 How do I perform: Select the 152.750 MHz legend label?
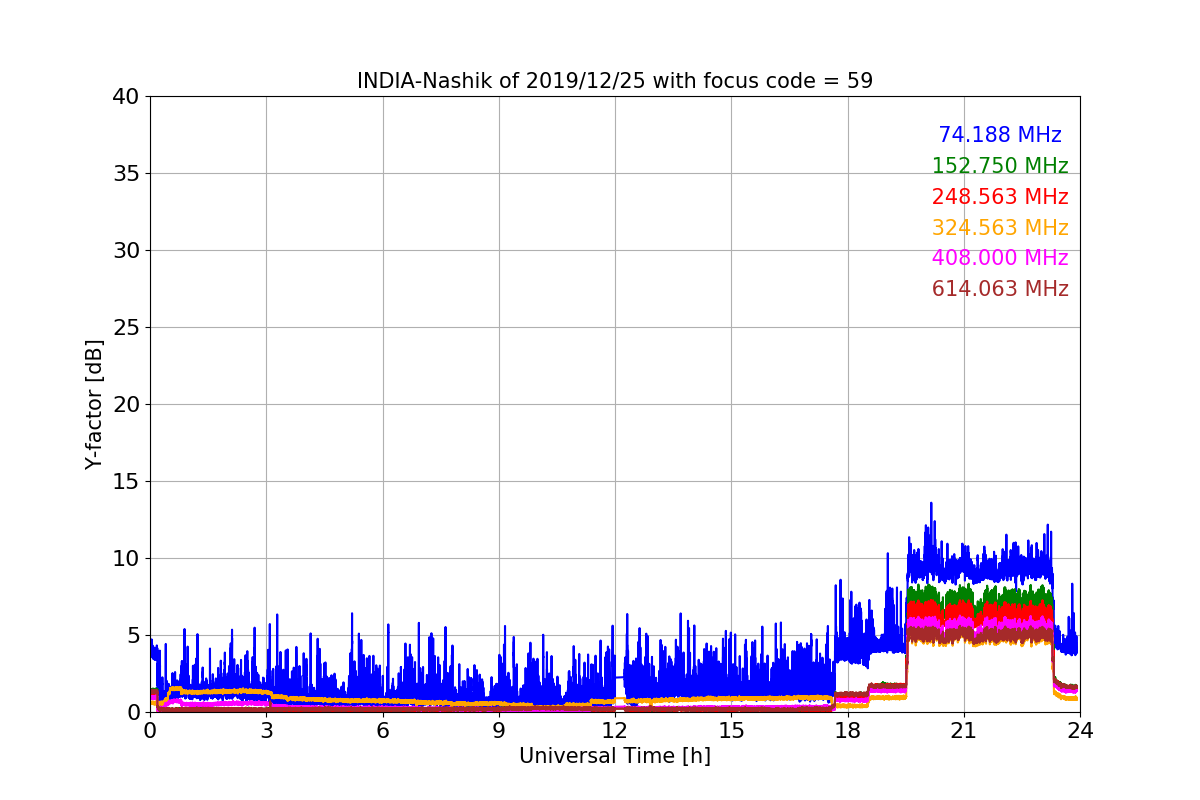pyautogui.click(x=1000, y=166)
